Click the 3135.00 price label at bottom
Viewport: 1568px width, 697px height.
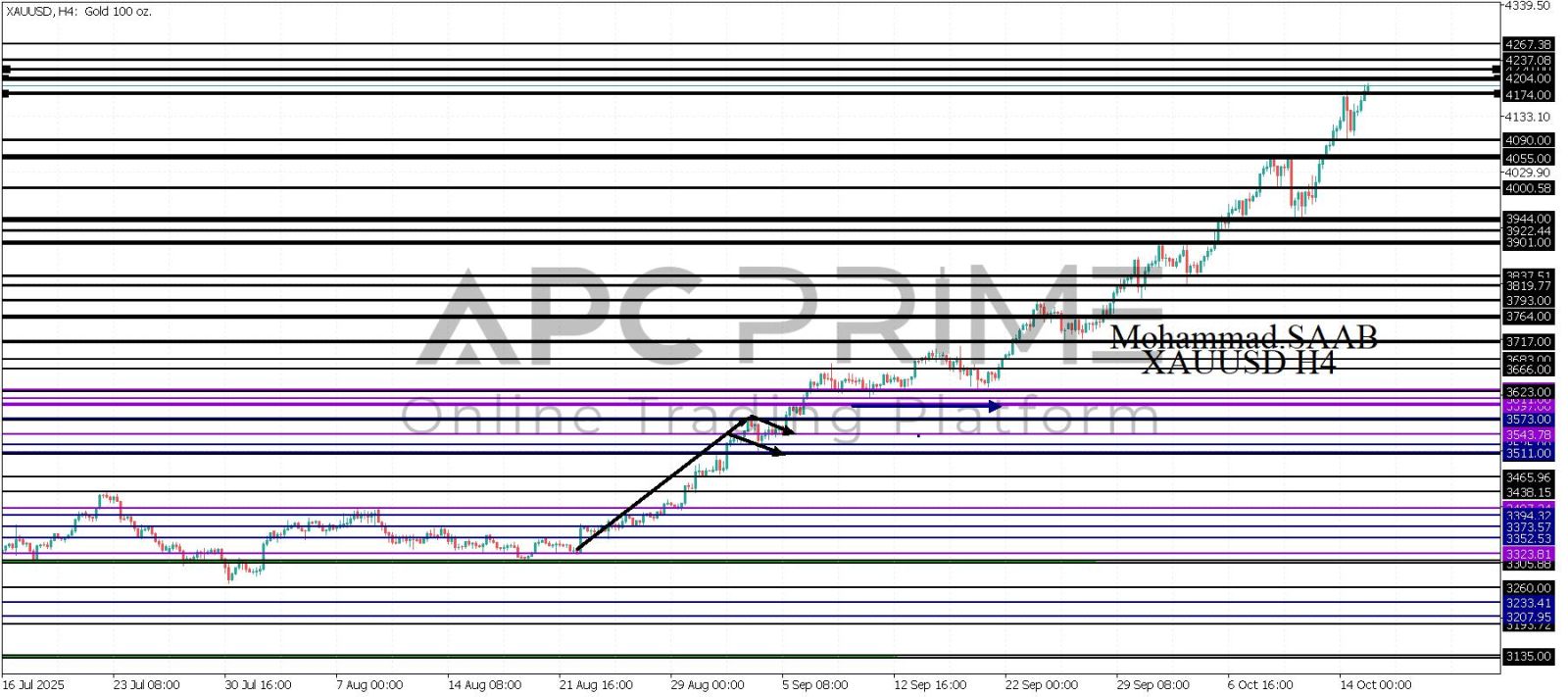tap(1528, 656)
